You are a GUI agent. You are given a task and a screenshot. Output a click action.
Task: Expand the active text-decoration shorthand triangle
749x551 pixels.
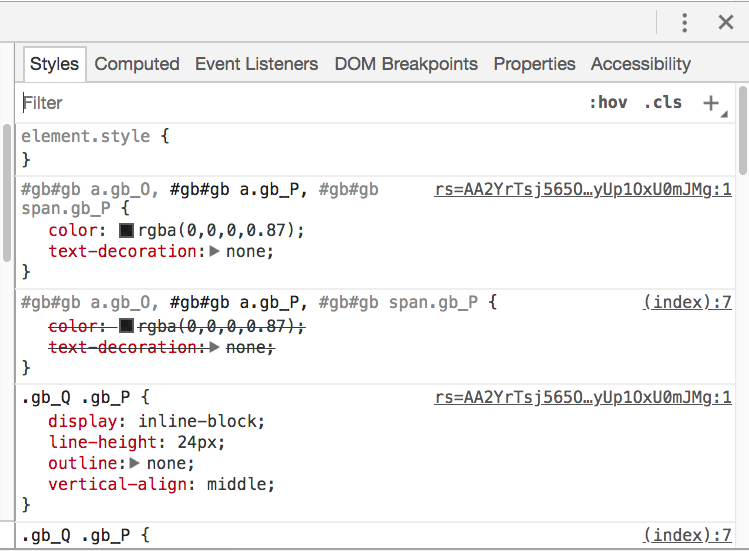click(x=214, y=252)
